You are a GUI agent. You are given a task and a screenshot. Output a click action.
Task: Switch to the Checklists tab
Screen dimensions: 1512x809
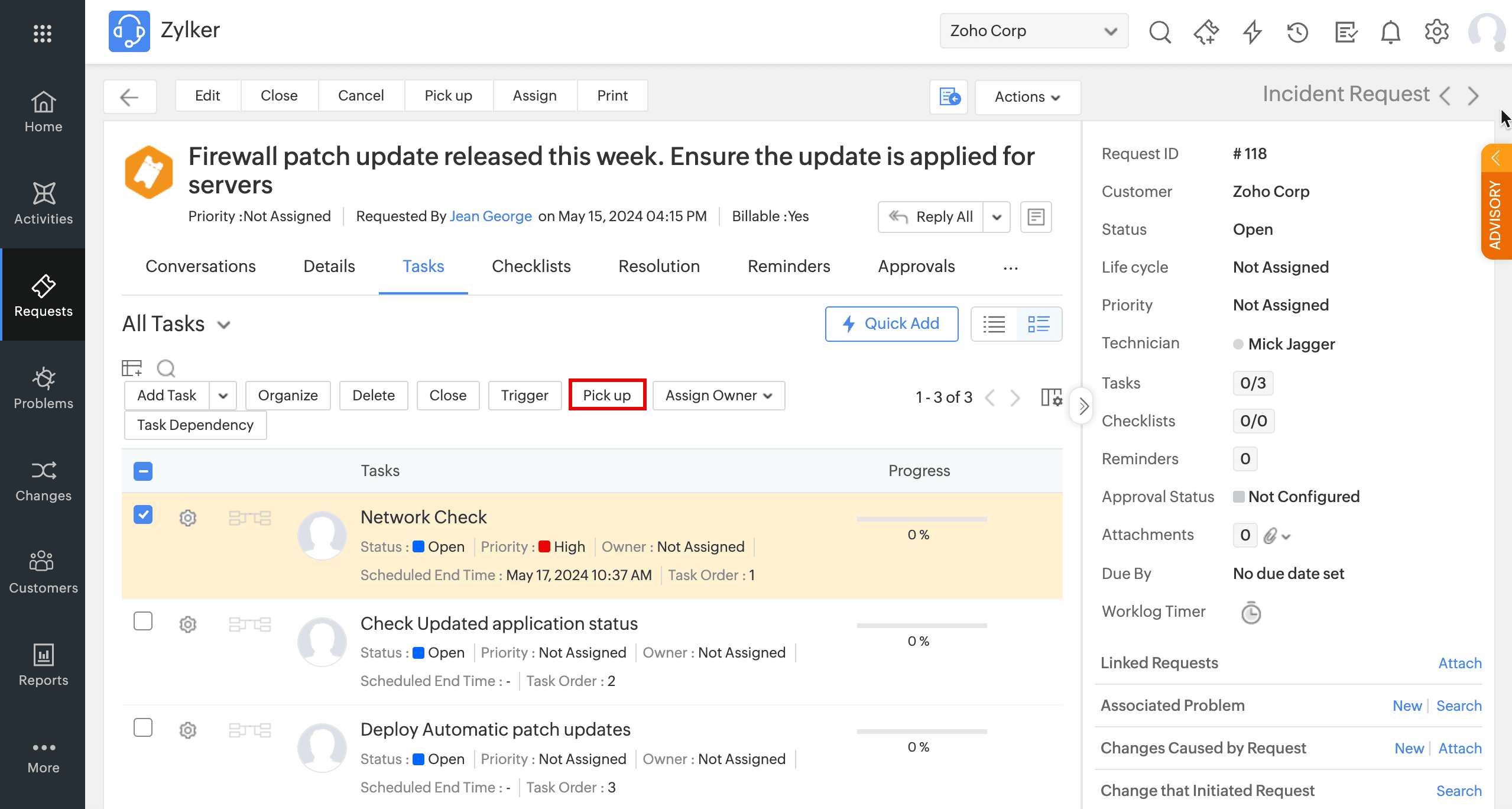(x=531, y=266)
